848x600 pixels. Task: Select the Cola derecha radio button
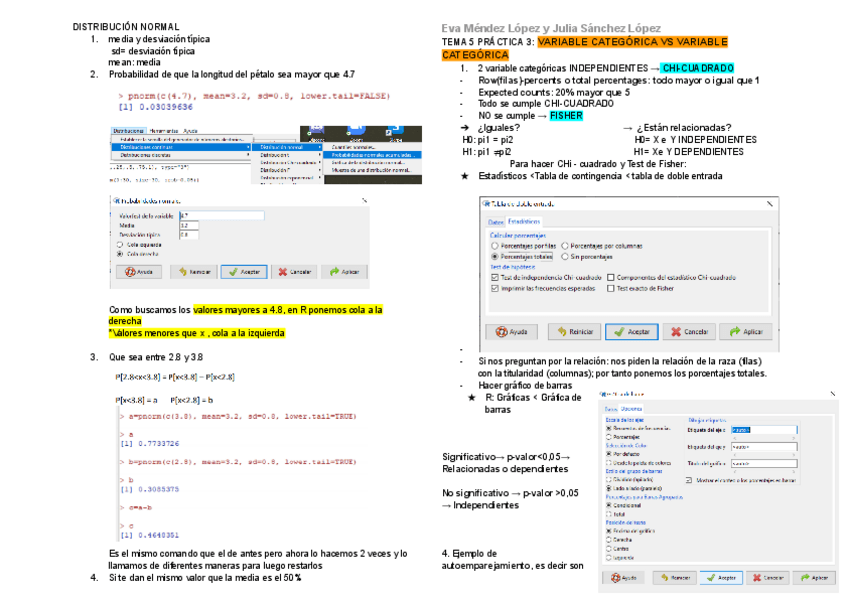coord(120,254)
